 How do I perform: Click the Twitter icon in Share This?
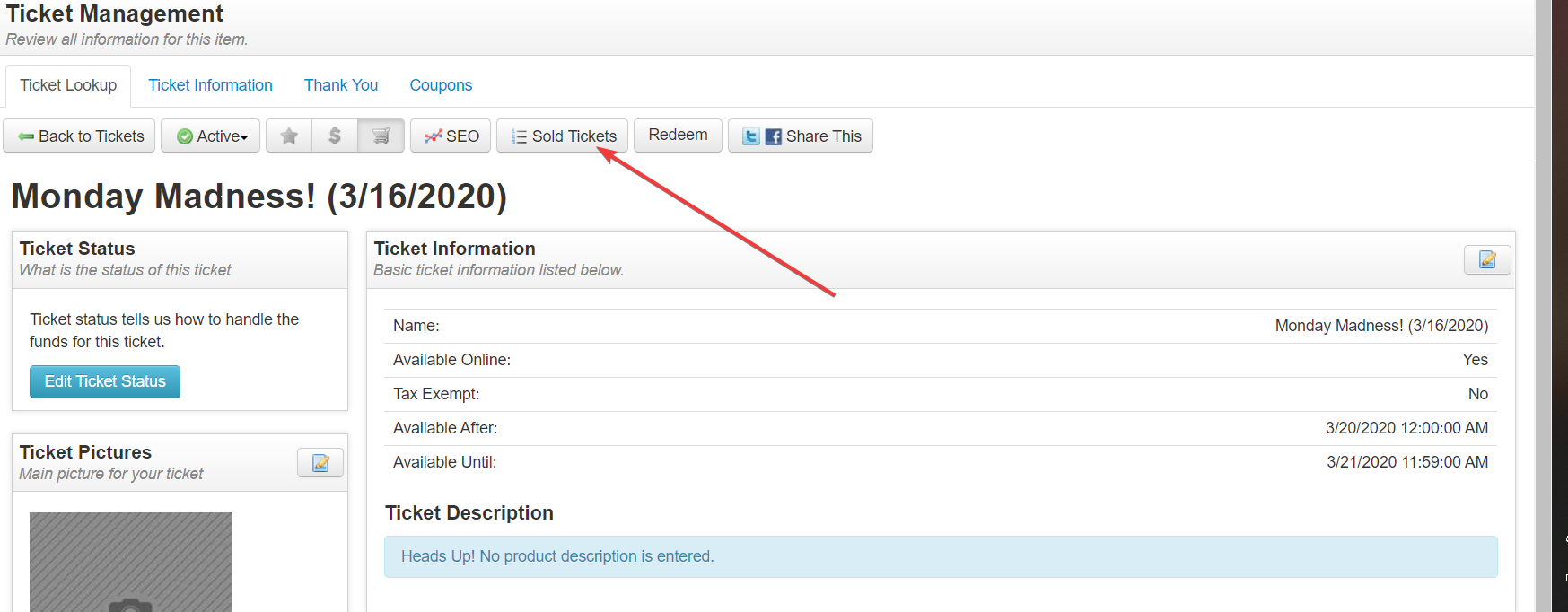pos(751,136)
